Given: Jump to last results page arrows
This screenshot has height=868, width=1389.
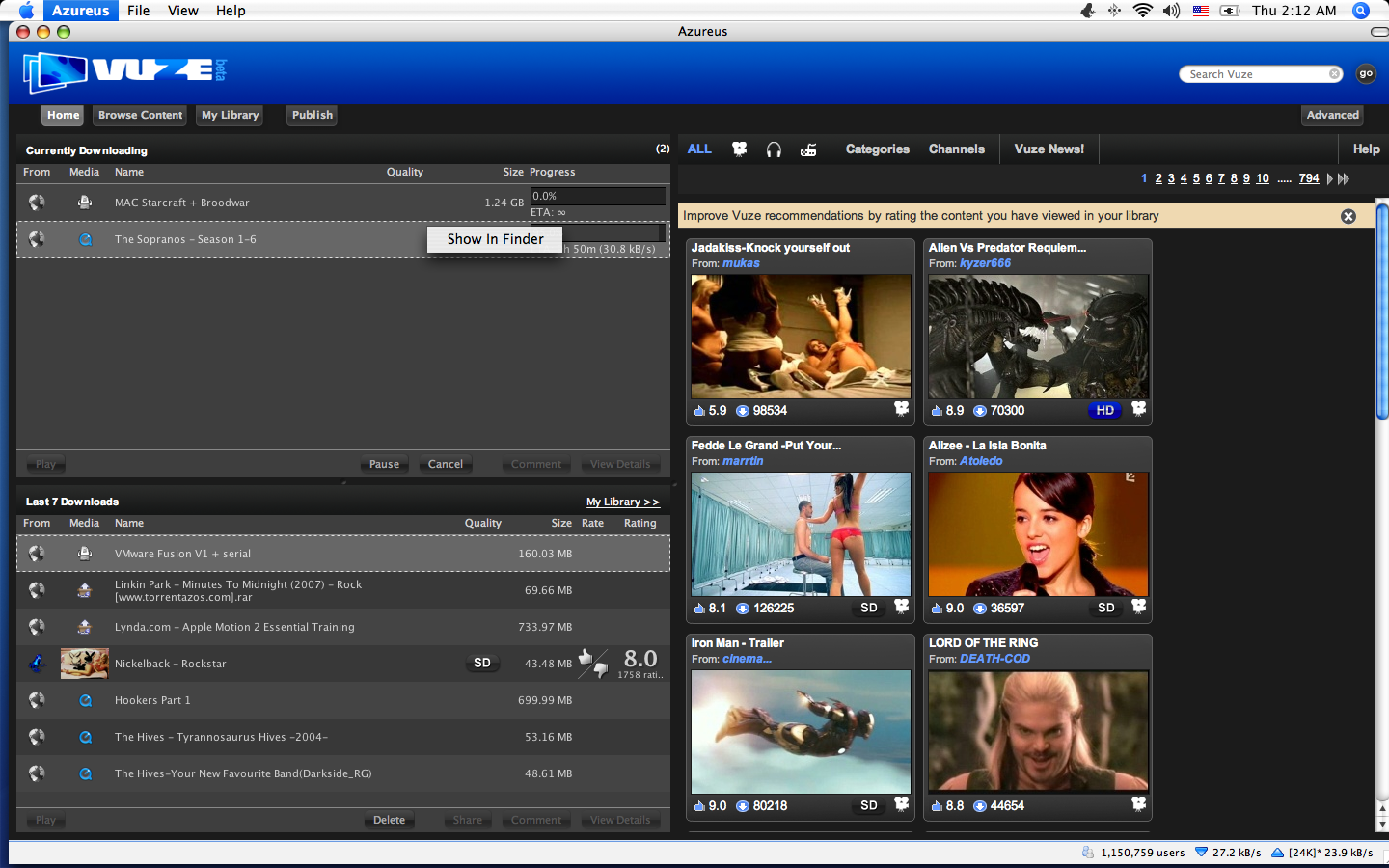Looking at the screenshot, I should pos(1344,179).
